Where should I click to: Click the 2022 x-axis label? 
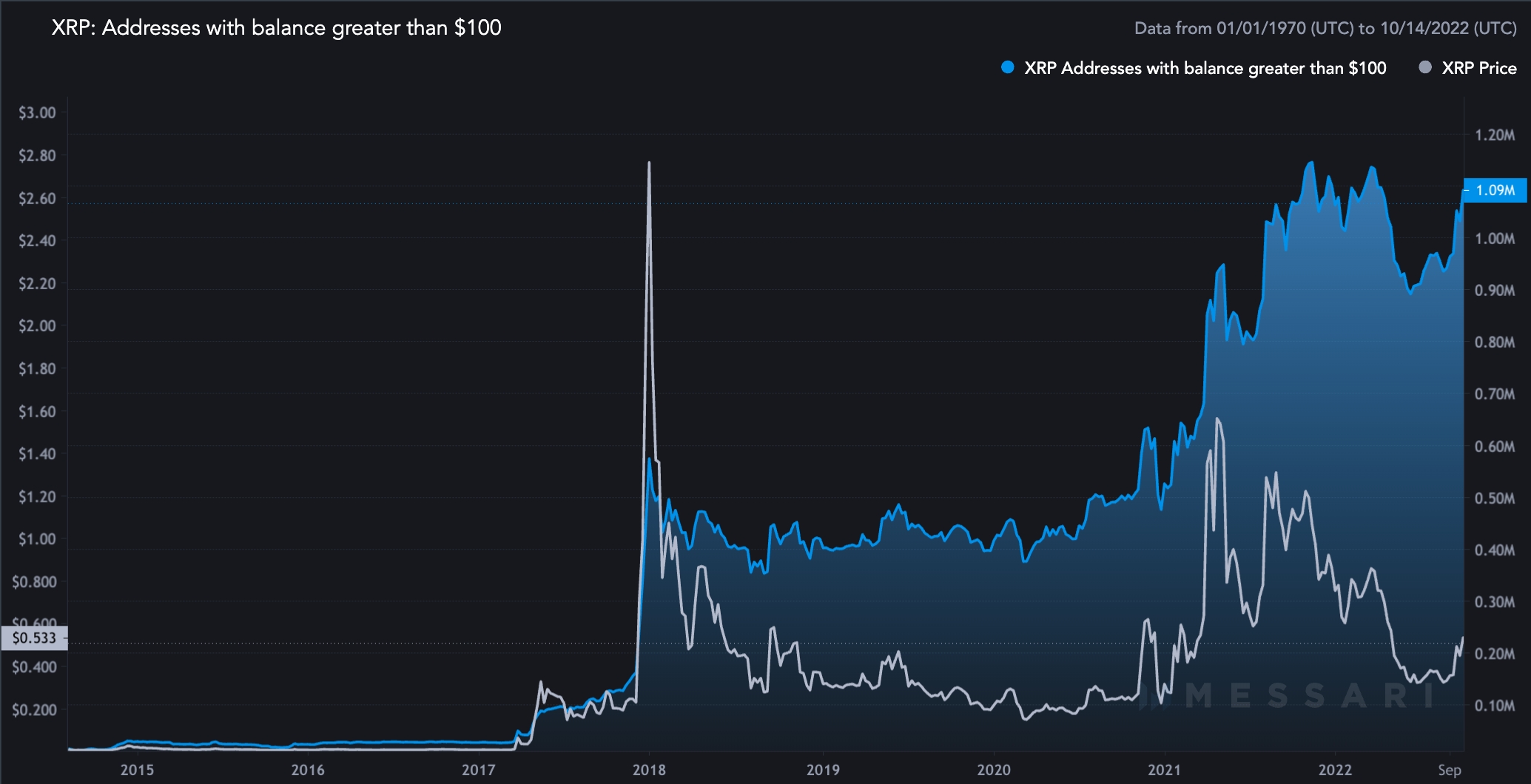(1335, 770)
